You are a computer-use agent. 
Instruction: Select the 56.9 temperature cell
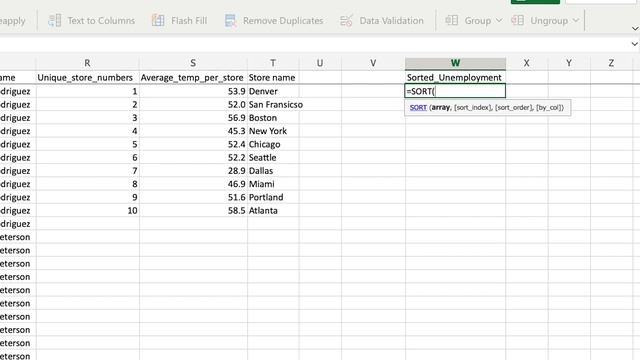[193, 118]
